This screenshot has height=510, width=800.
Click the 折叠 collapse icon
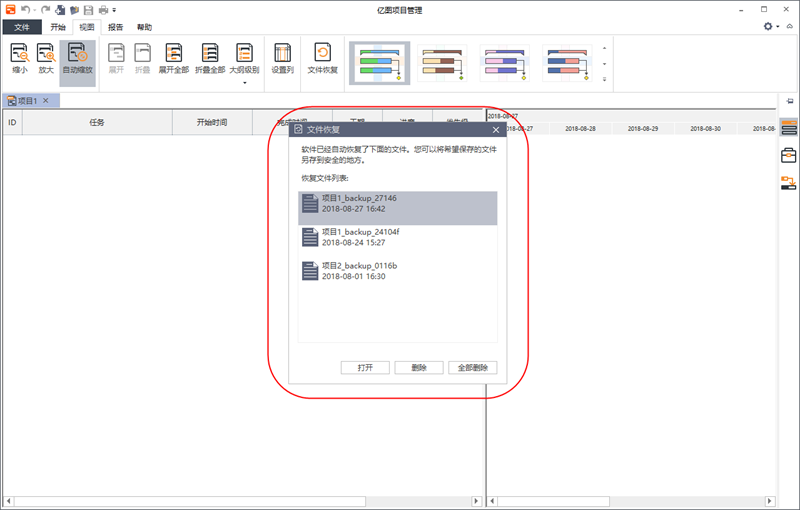[142, 59]
